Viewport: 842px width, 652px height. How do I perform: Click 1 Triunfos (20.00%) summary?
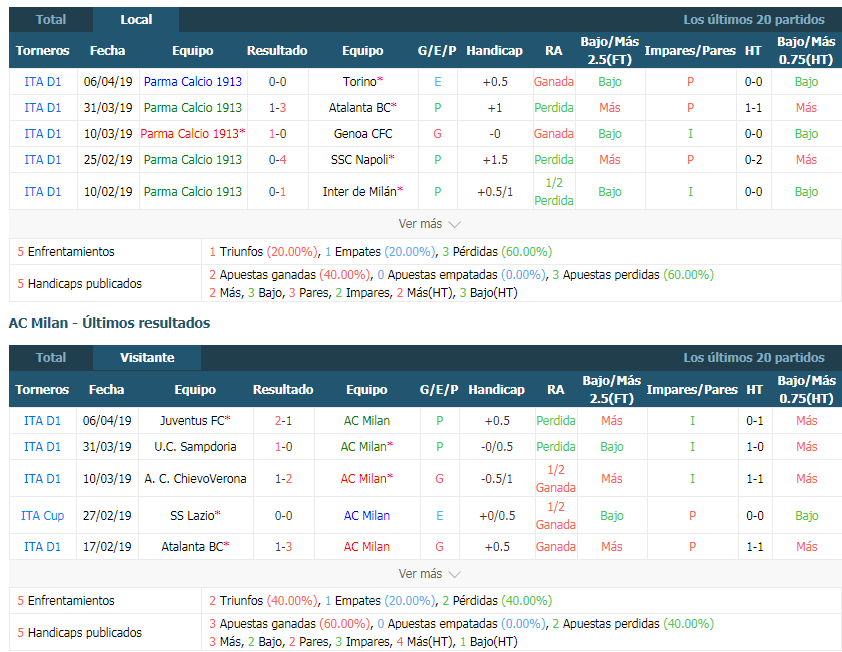coord(263,251)
